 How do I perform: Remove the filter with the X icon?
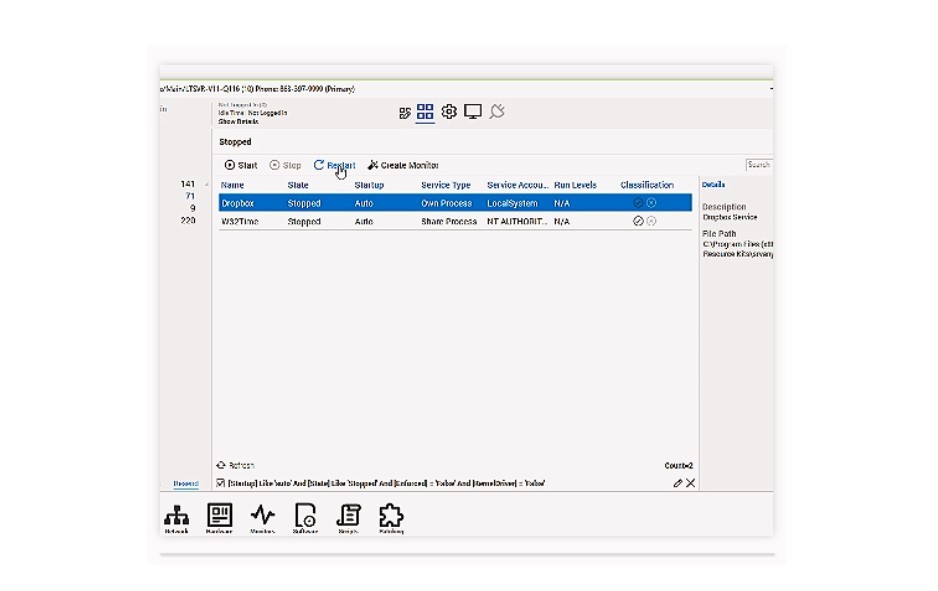coord(690,483)
